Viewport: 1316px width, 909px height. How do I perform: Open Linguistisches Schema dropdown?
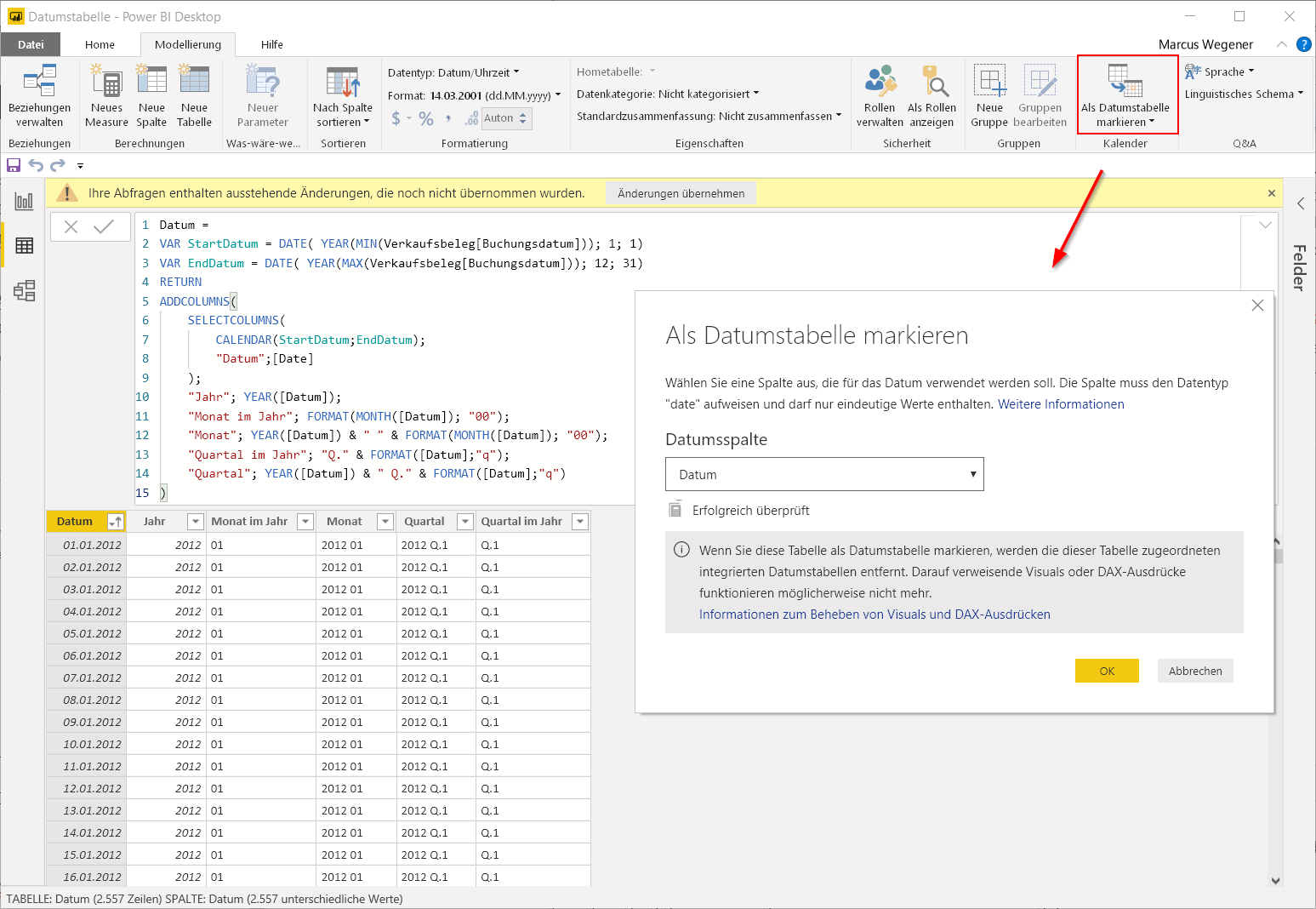pyautogui.click(x=1244, y=94)
